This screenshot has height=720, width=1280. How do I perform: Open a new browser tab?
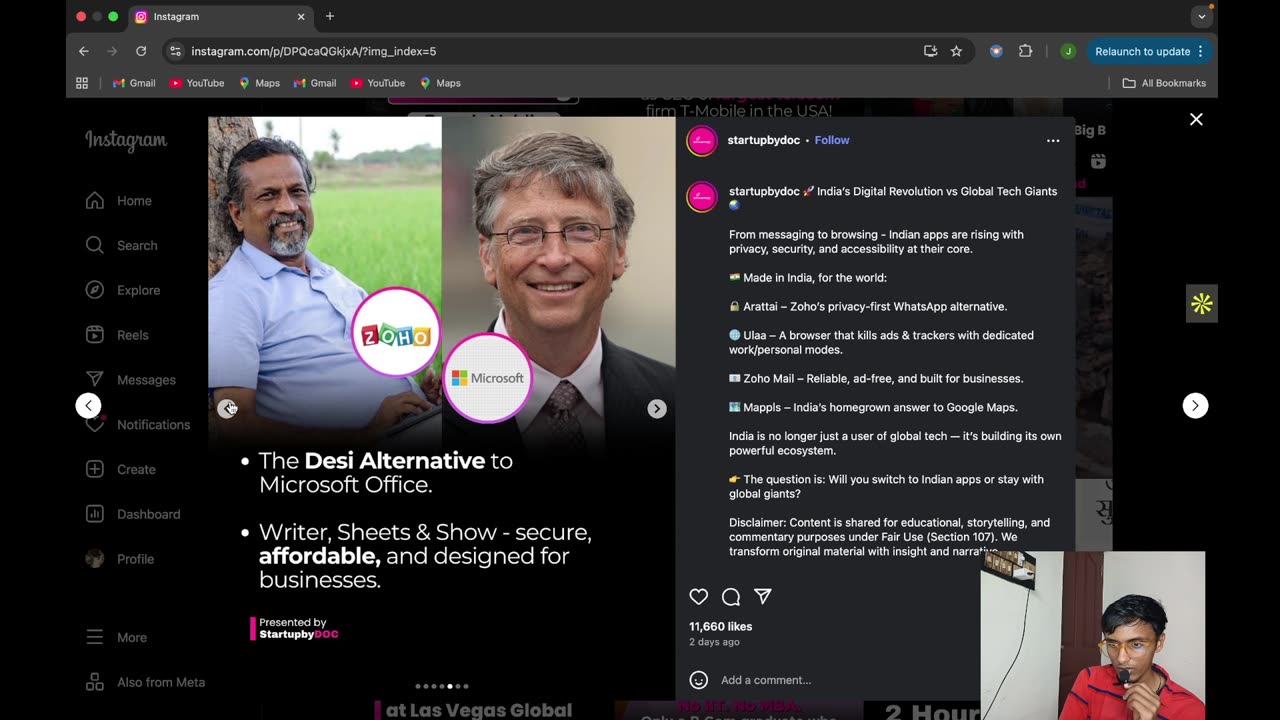point(330,16)
